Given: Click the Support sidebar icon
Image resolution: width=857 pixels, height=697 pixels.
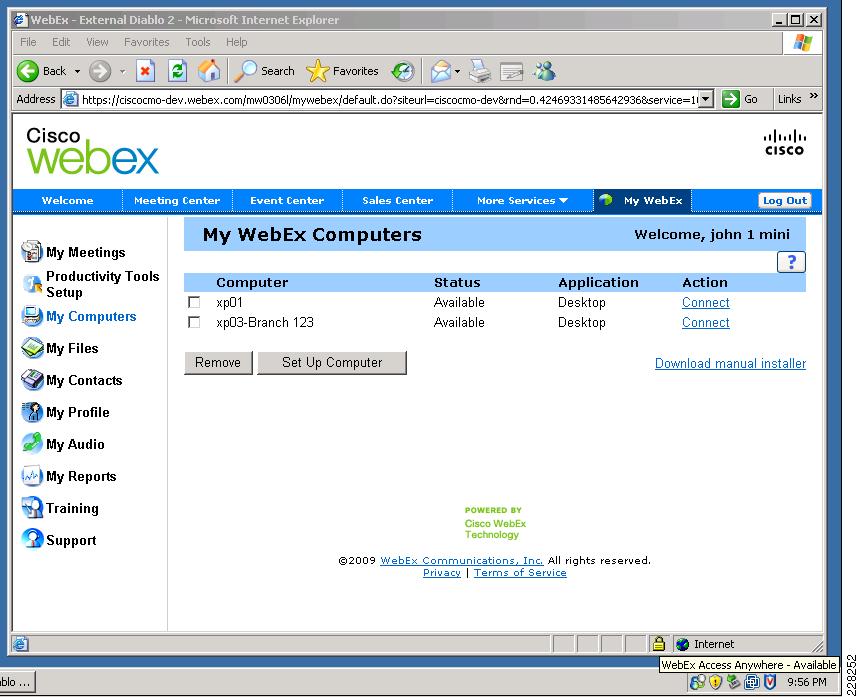Looking at the screenshot, I should tap(32, 539).
